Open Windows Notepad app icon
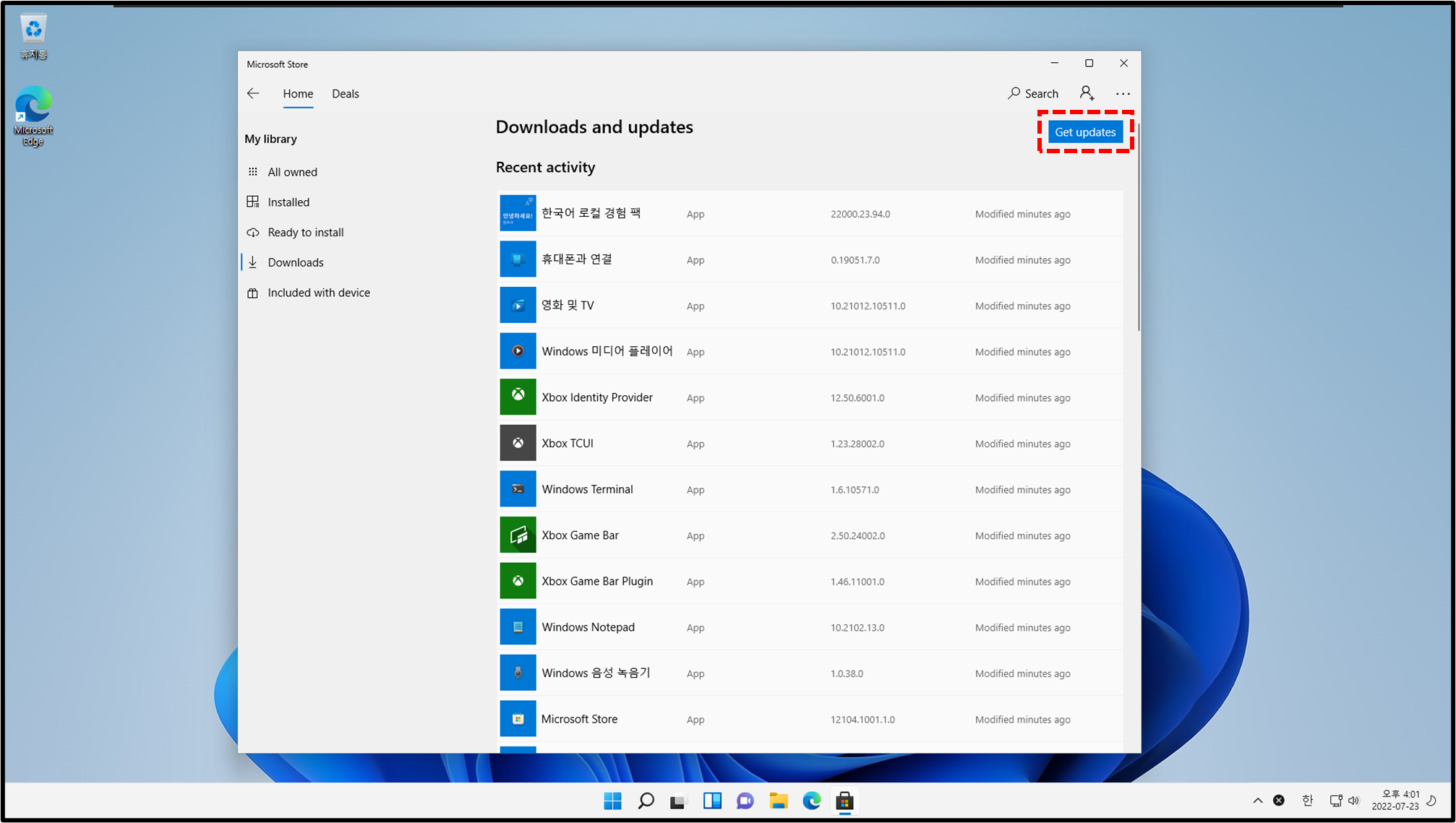Viewport: 1456px width, 823px height. point(518,627)
